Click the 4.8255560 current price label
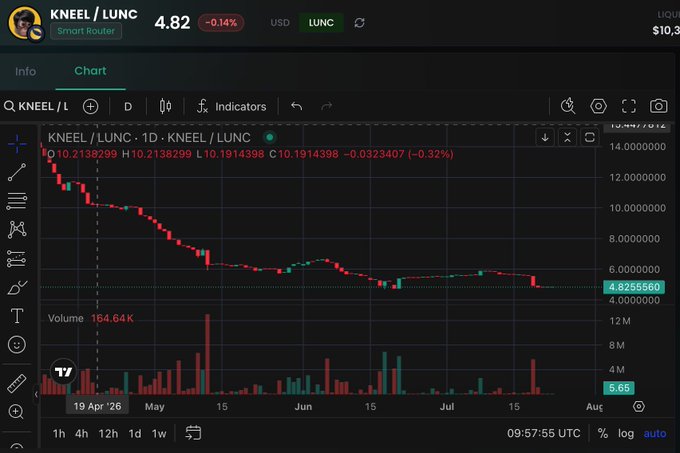The image size is (680, 453). click(634, 287)
